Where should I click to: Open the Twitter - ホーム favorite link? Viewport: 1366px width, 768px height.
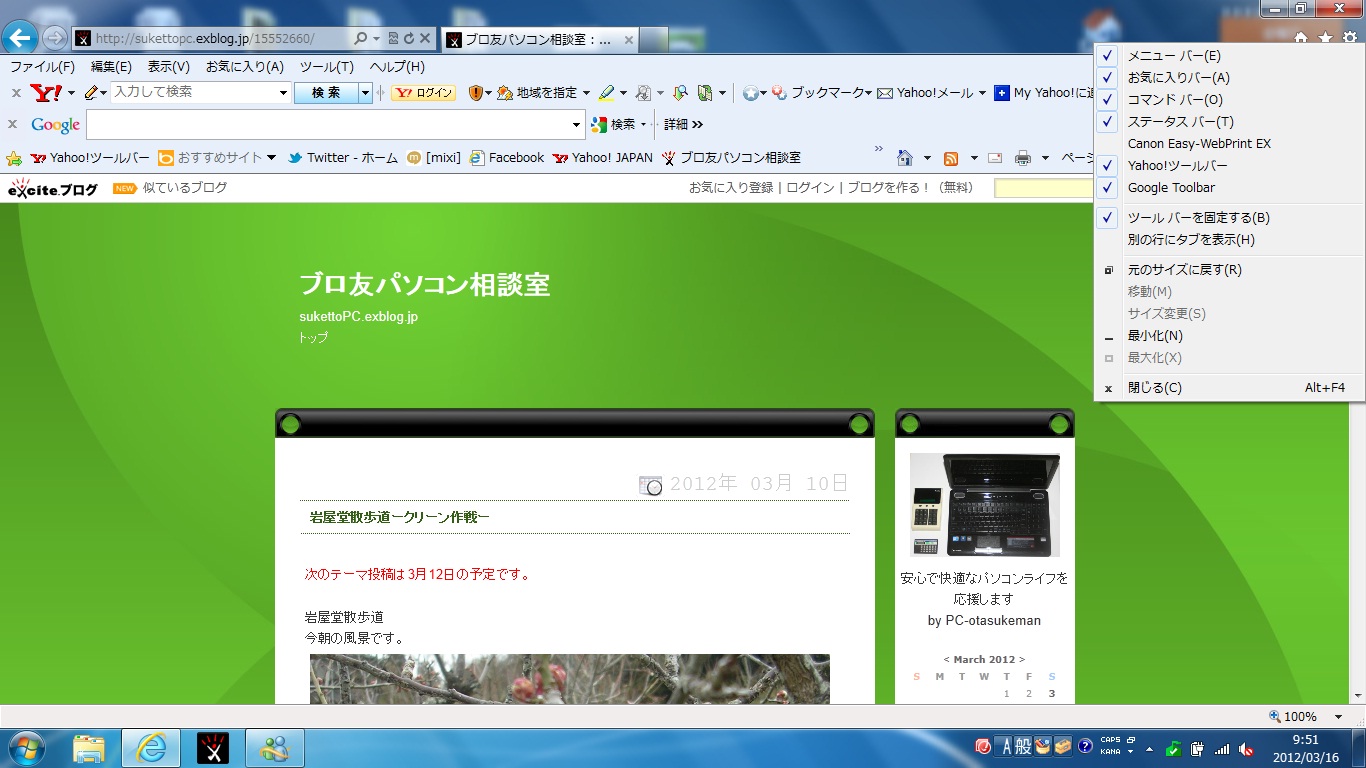[343, 158]
